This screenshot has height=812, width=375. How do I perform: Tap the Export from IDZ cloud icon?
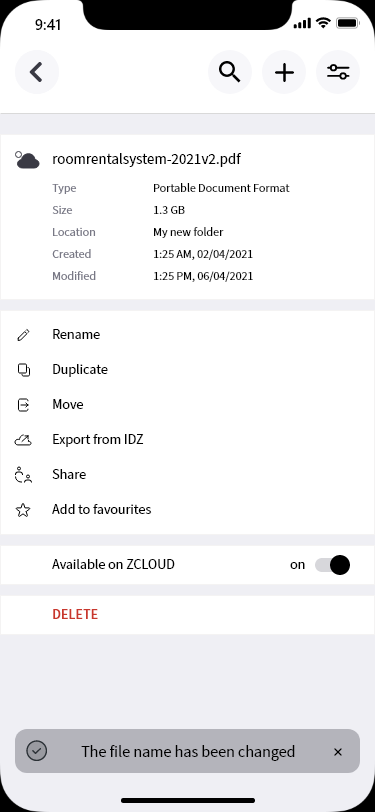tap(23, 440)
